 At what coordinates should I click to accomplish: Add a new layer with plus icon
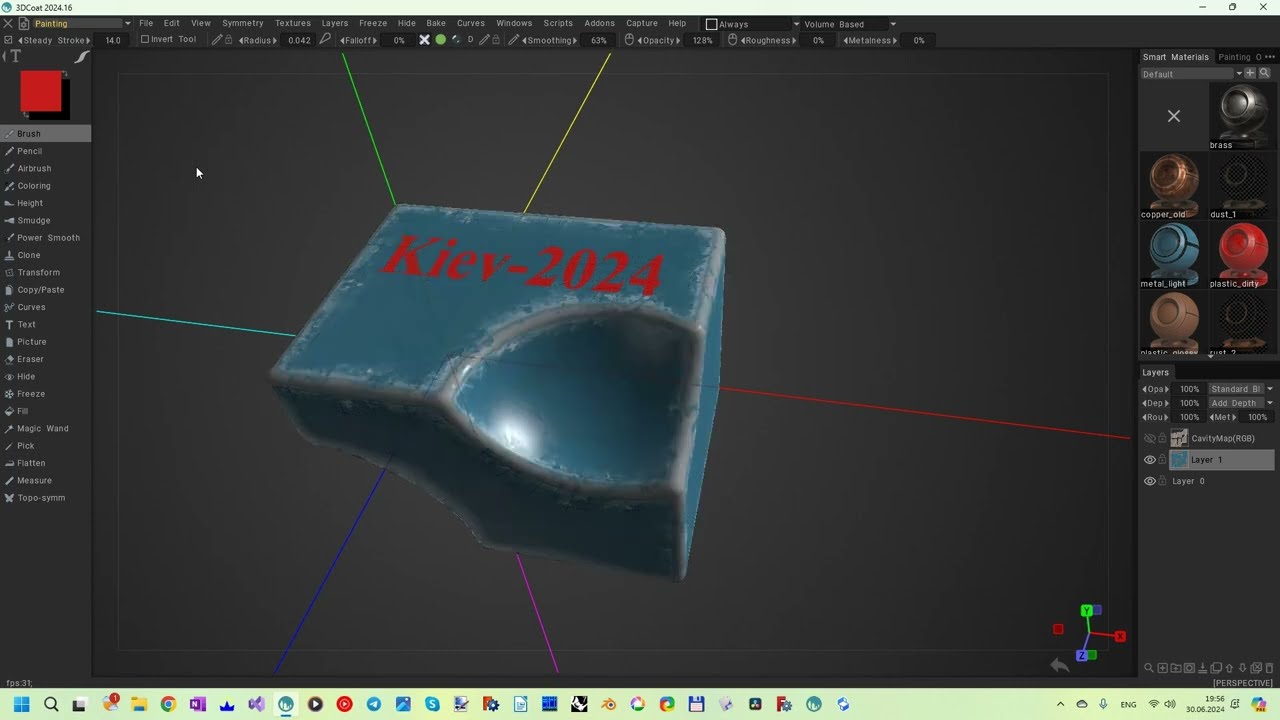(x=1163, y=668)
